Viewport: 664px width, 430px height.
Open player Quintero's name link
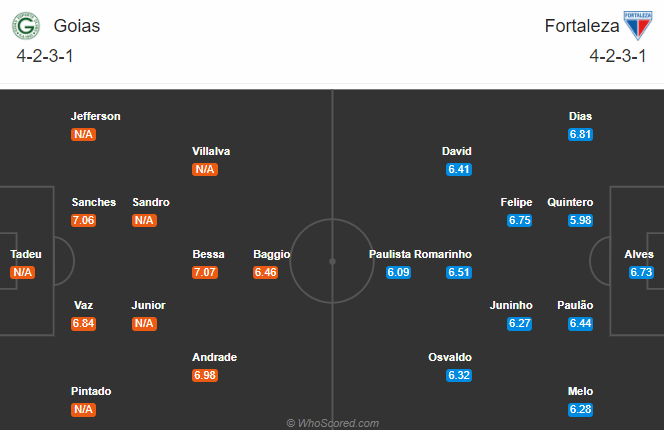(570, 202)
